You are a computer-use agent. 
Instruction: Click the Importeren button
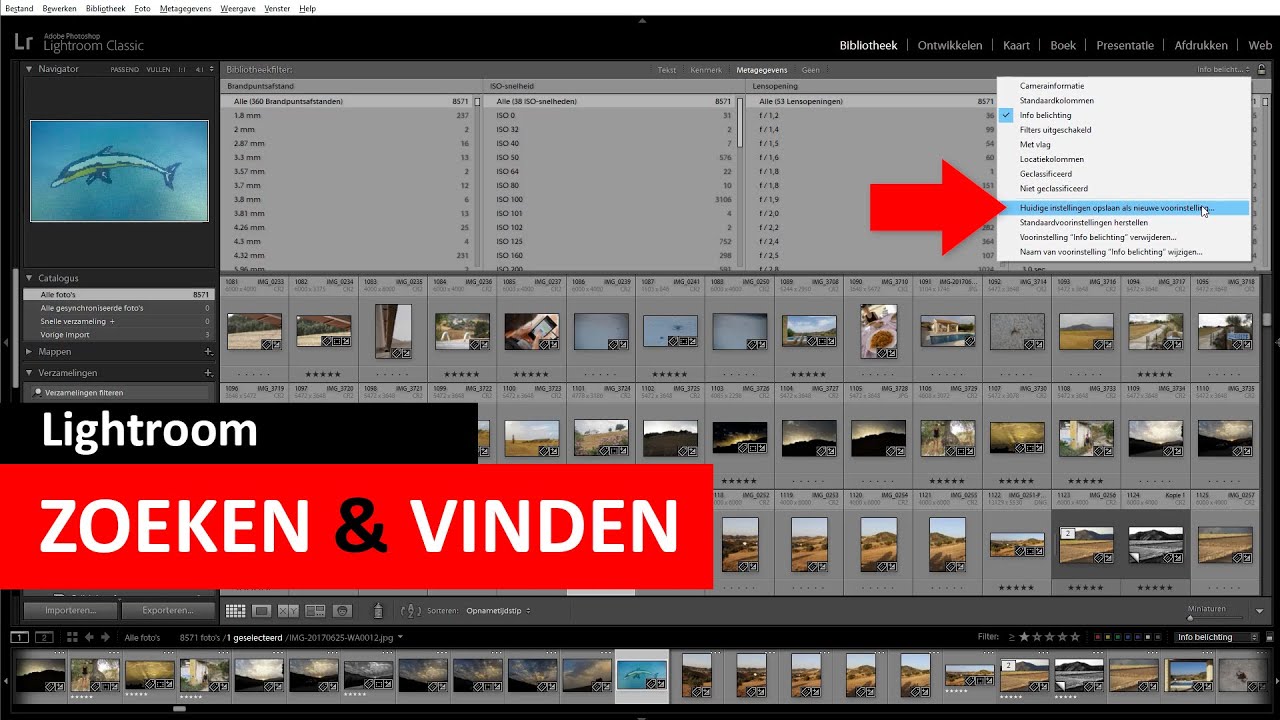click(71, 610)
